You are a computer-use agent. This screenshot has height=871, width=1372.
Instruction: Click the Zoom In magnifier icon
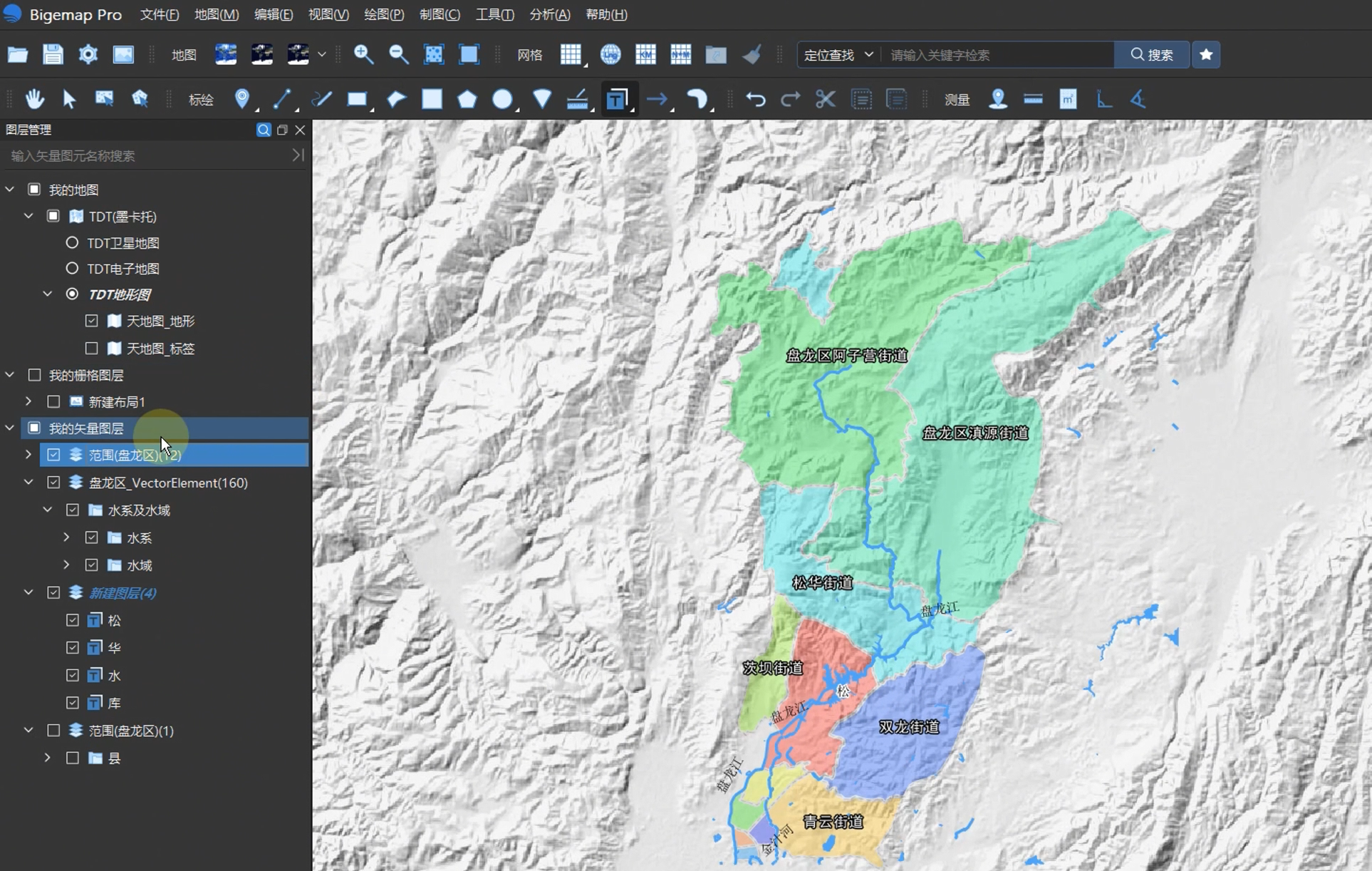click(x=363, y=55)
